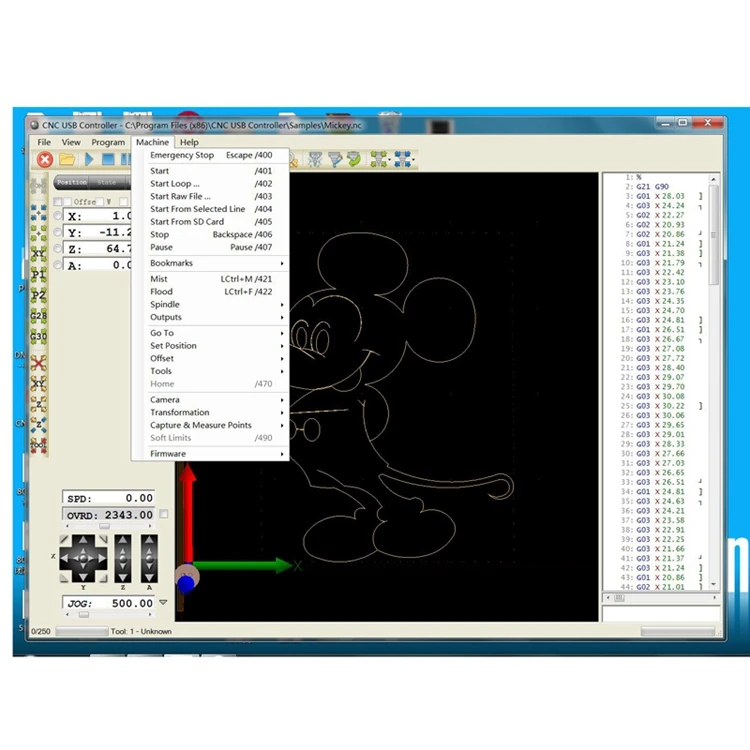The height and width of the screenshot is (750, 750).
Task: Toggle the Spindle green arrow toolbar icon
Action: pos(354,159)
